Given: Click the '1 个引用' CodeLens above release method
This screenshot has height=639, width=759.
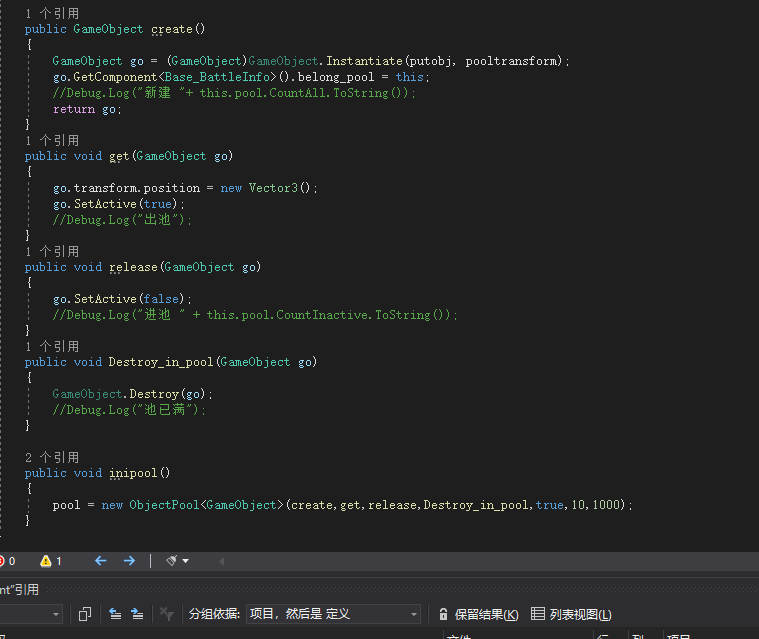Looking at the screenshot, I should click(x=52, y=252).
